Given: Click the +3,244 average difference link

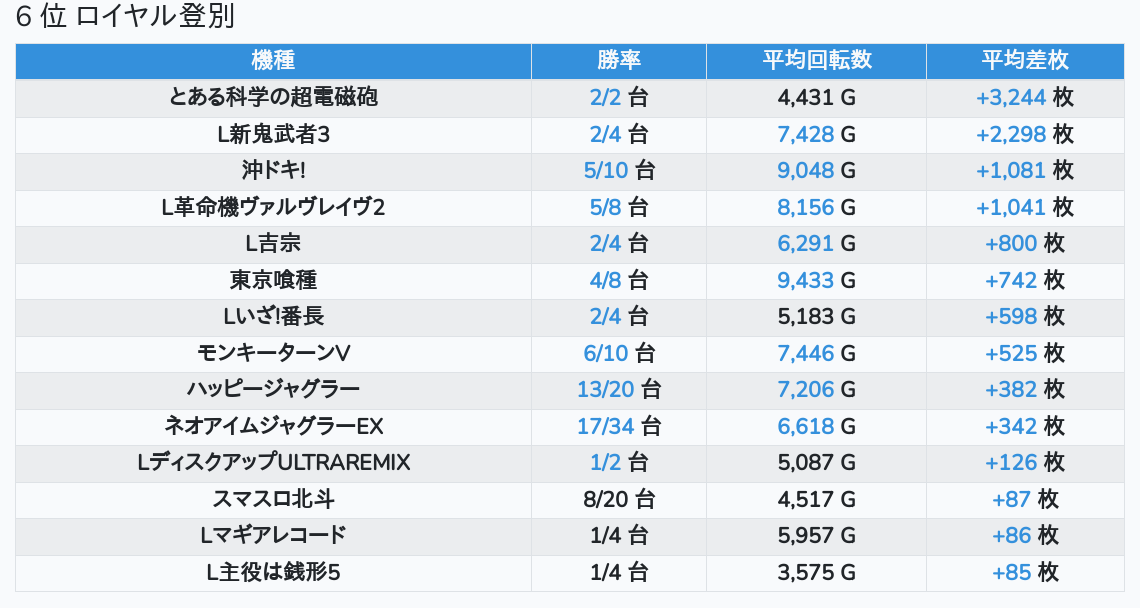Looking at the screenshot, I should 1010,97.
